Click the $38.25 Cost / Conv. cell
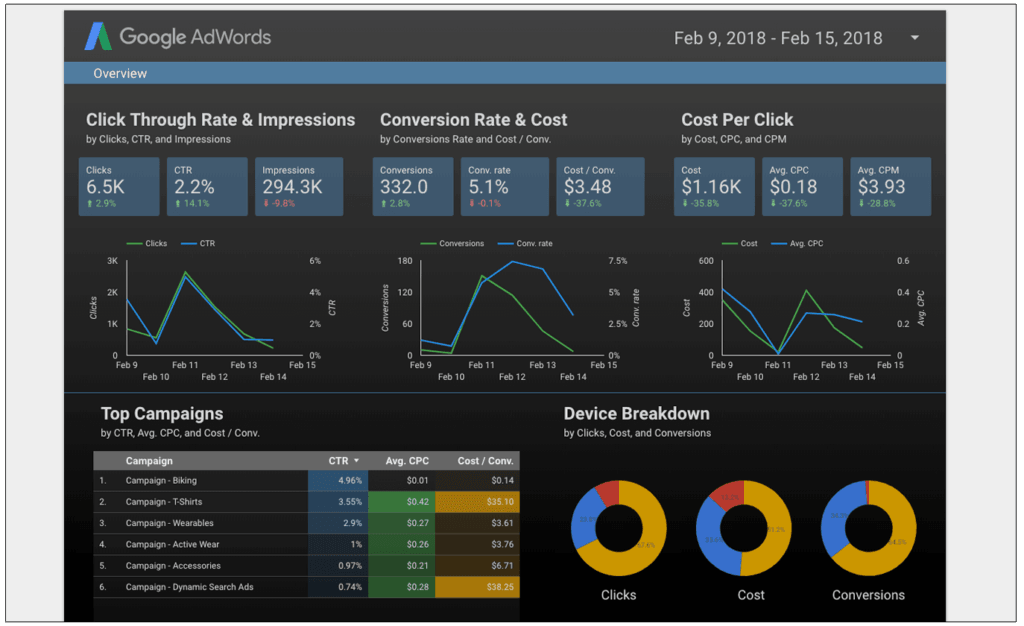Viewport: 1024px width, 626px height. tap(477, 587)
